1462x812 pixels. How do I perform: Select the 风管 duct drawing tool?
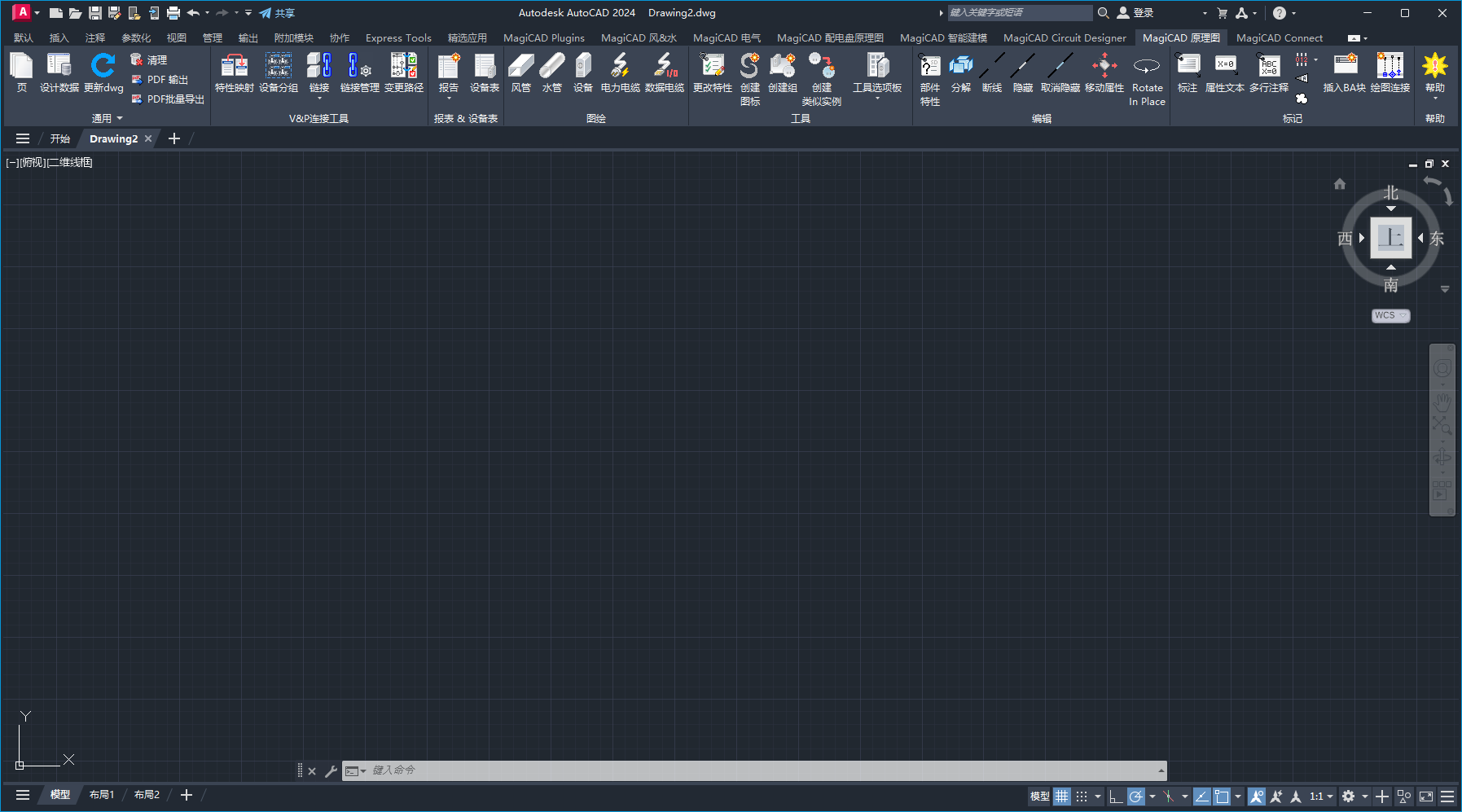(x=521, y=72)
